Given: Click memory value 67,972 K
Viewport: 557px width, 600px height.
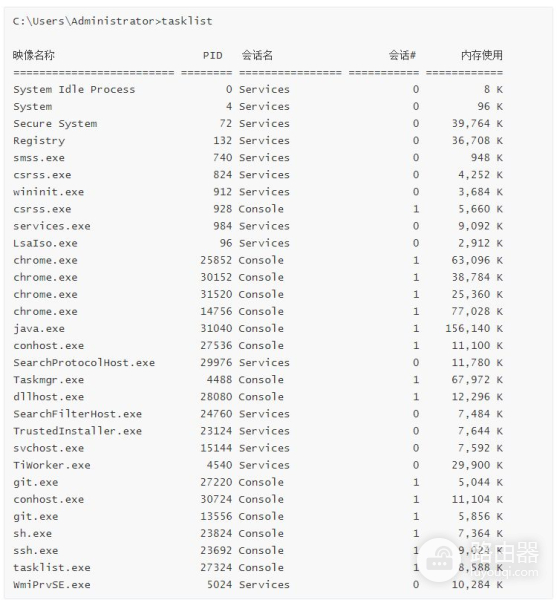Looking at the screenshot, I should (x=477, y=380).
